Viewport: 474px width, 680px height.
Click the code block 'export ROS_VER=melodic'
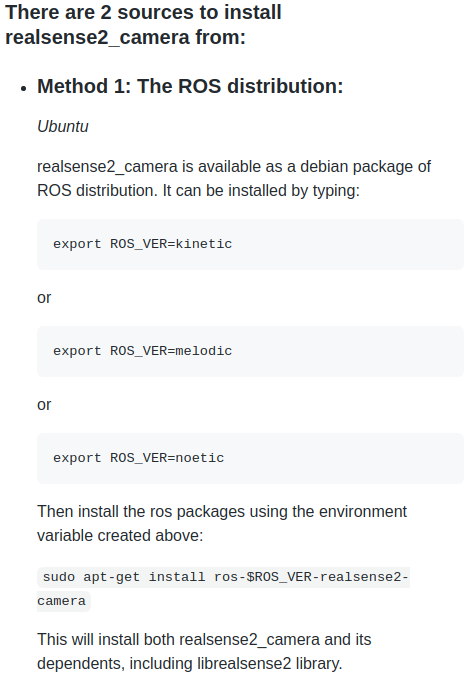pos(250,351)
